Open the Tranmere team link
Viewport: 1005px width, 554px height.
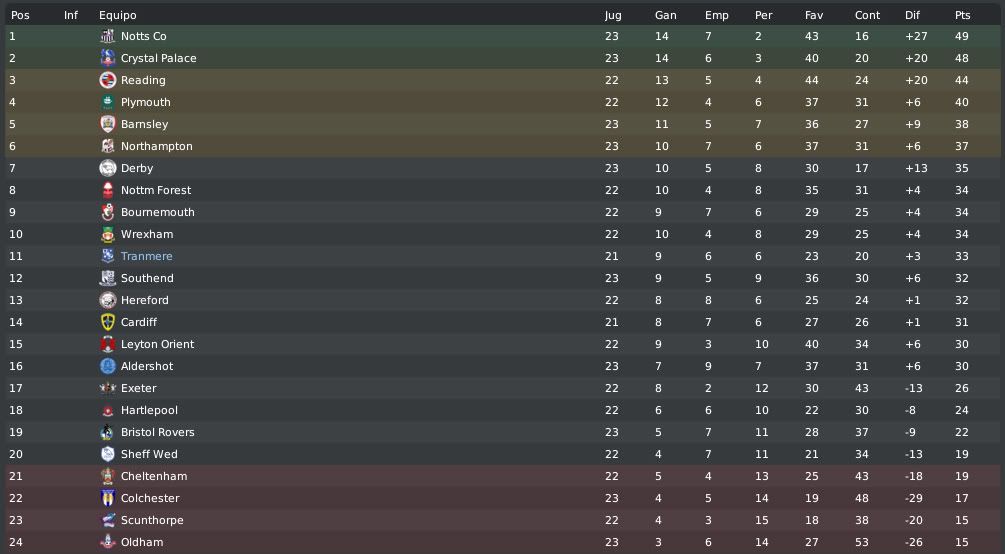pos(147,256)
